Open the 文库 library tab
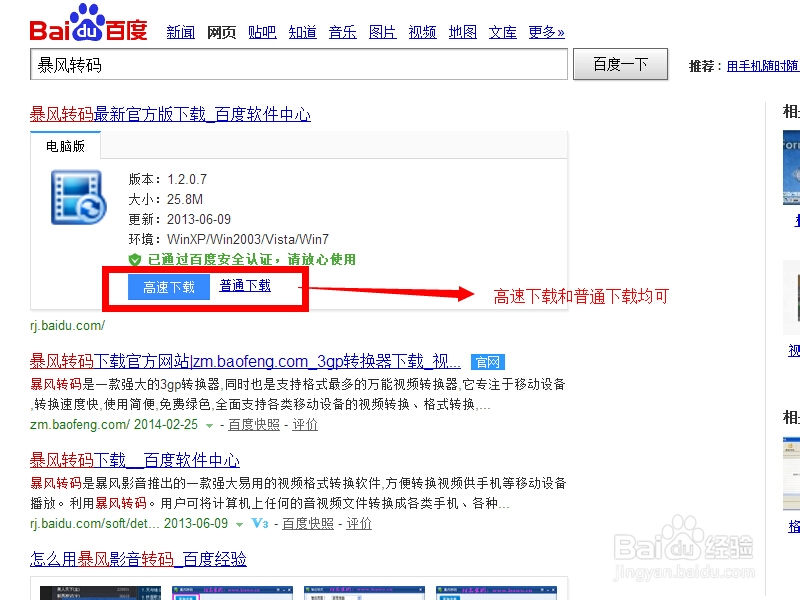 pos(503,32)
